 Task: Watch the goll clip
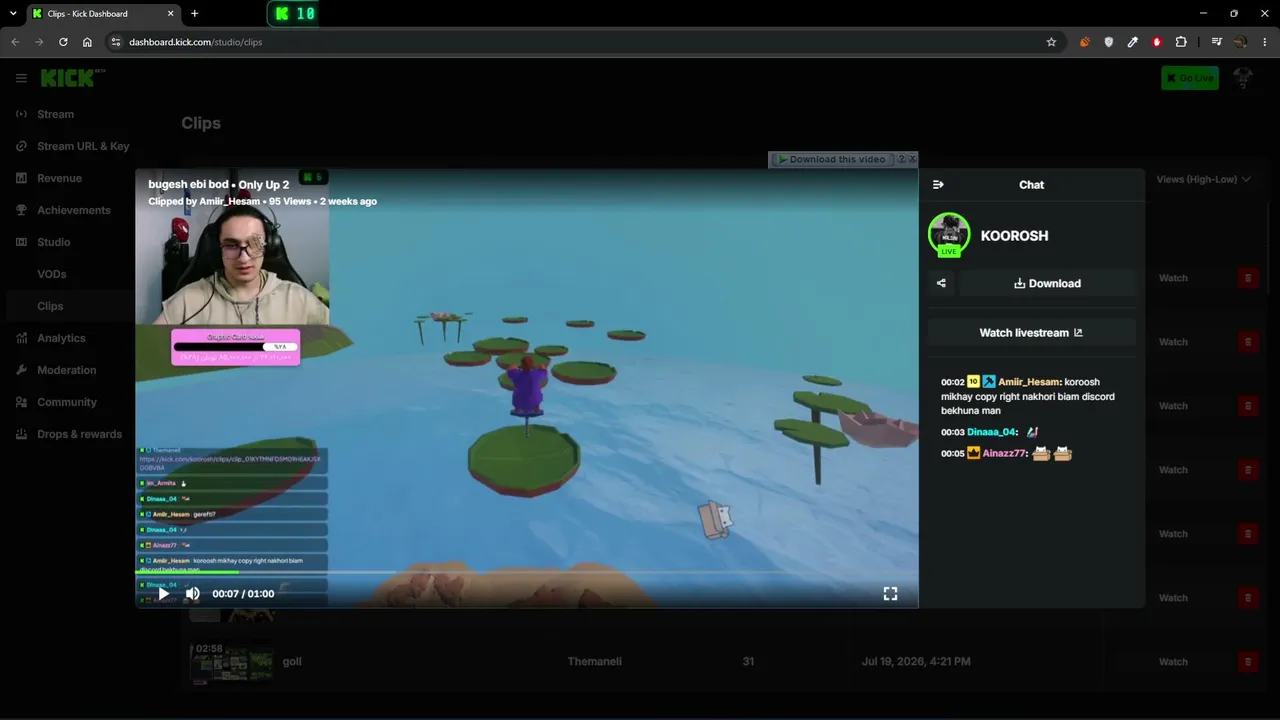[x=1173, y=662]
